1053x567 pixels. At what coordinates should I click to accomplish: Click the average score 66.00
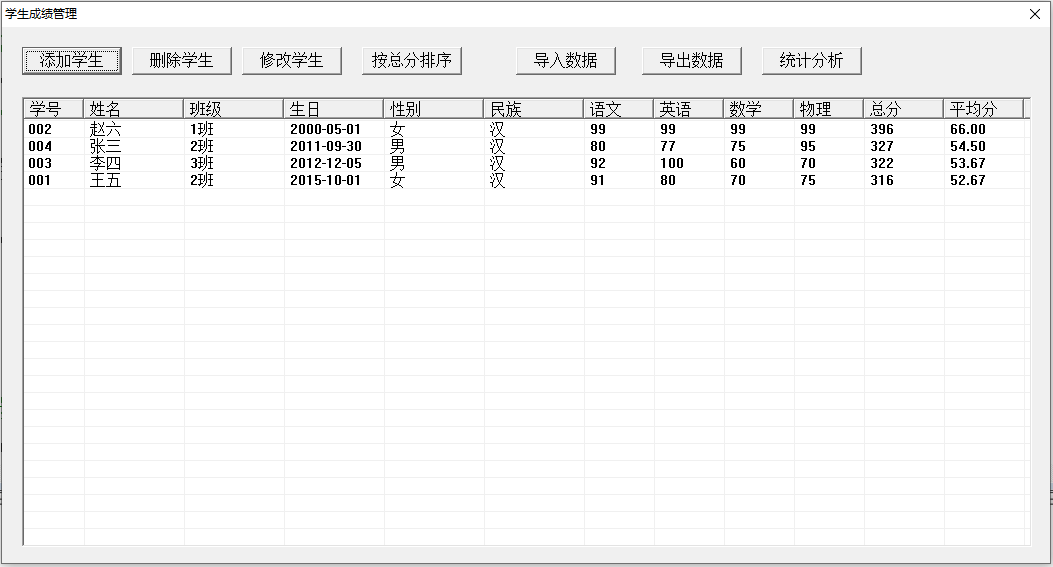[968, 129]
